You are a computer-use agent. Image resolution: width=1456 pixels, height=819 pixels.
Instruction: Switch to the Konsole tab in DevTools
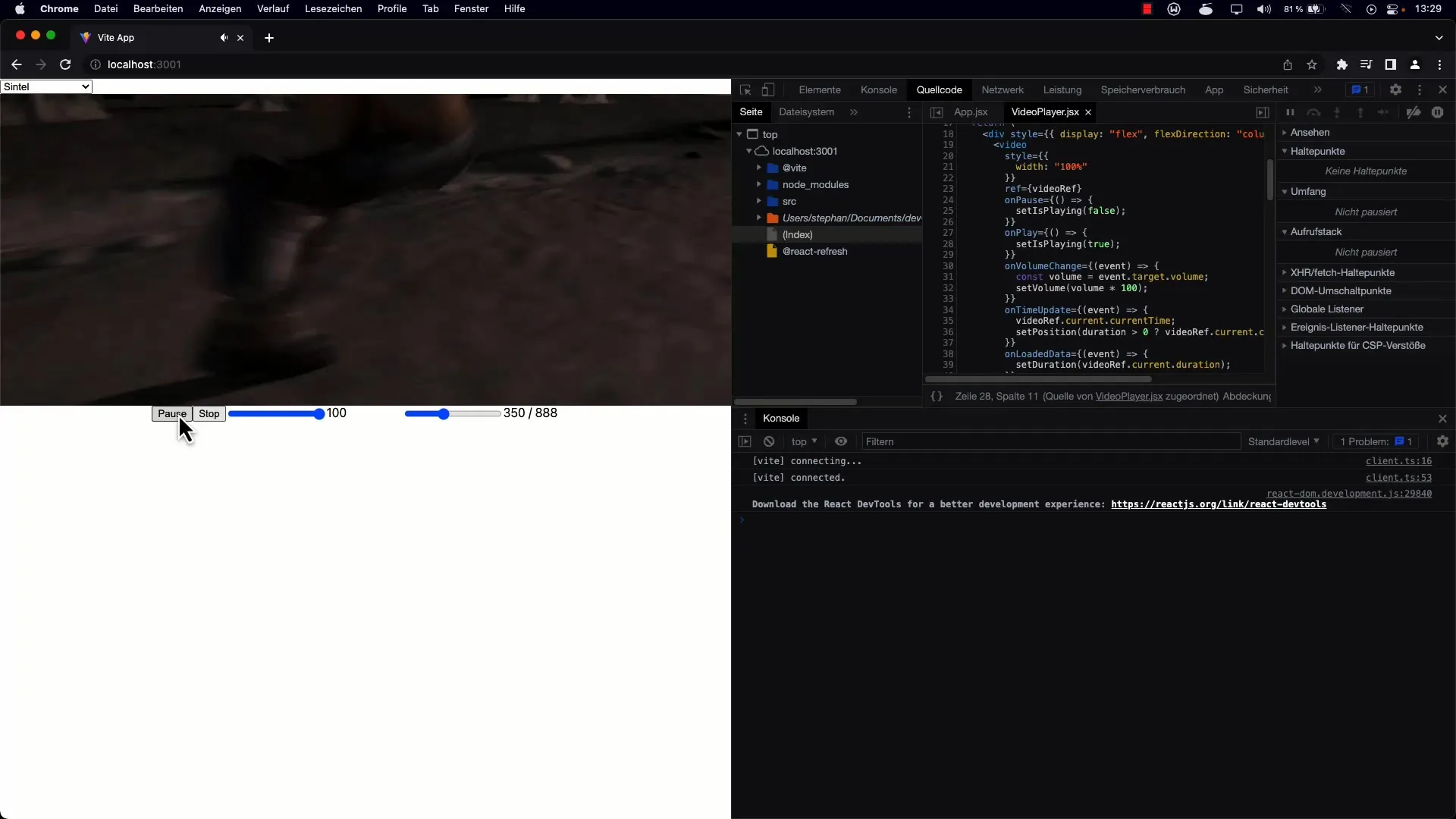pos(877,90)
